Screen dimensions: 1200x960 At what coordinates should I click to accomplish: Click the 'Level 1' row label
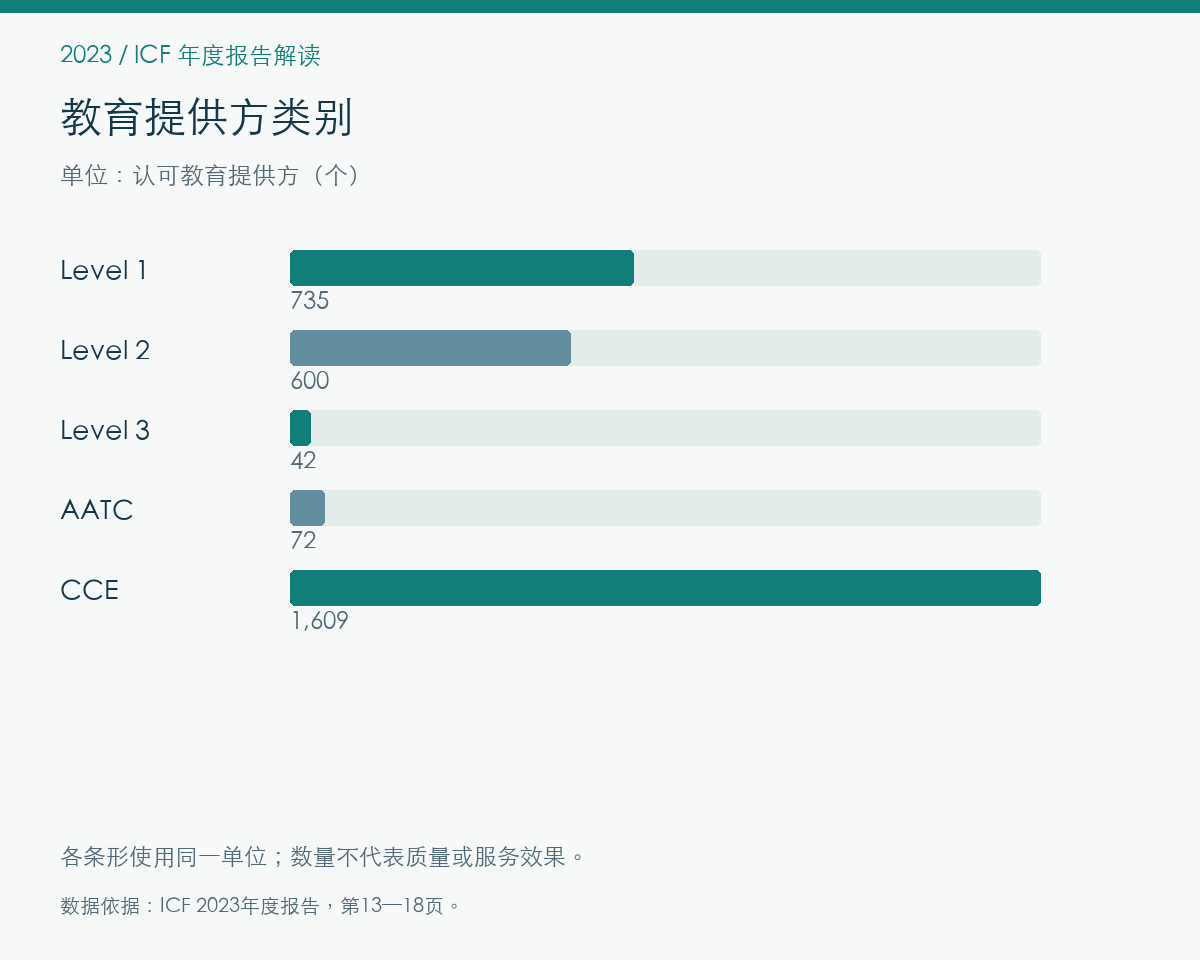pyautogui.click(x=104, y=270)
